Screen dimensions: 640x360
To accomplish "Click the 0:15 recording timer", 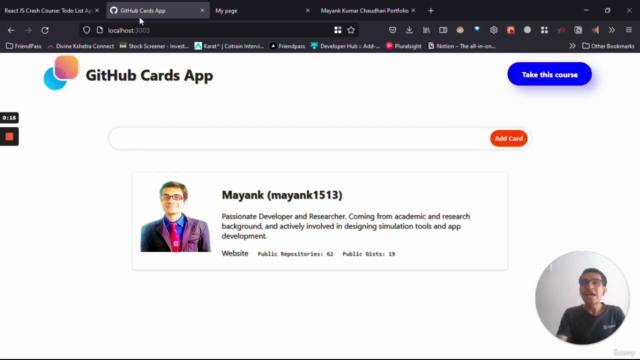I will (9, 118).
